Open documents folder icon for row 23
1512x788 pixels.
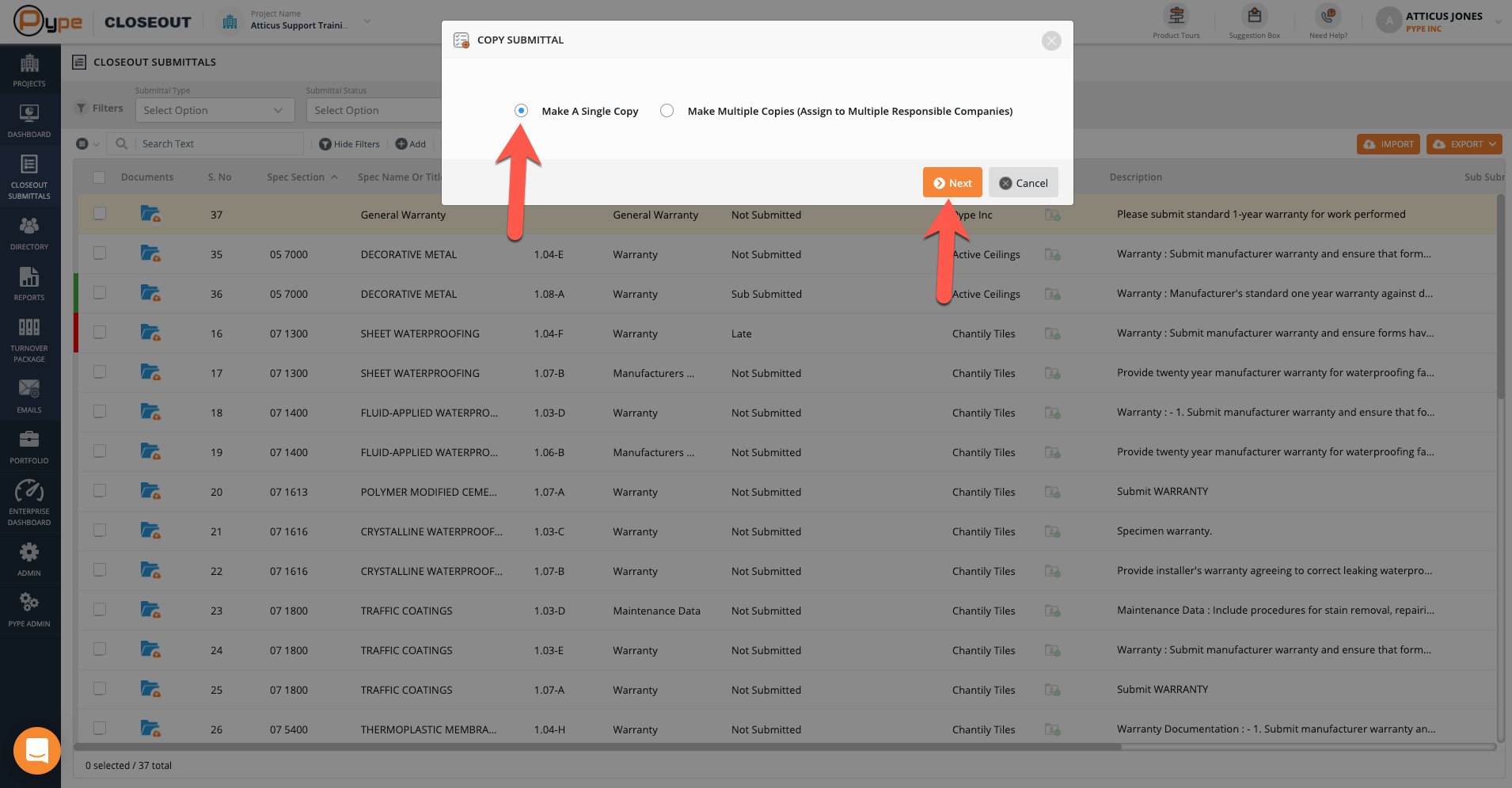click(150, 610)
